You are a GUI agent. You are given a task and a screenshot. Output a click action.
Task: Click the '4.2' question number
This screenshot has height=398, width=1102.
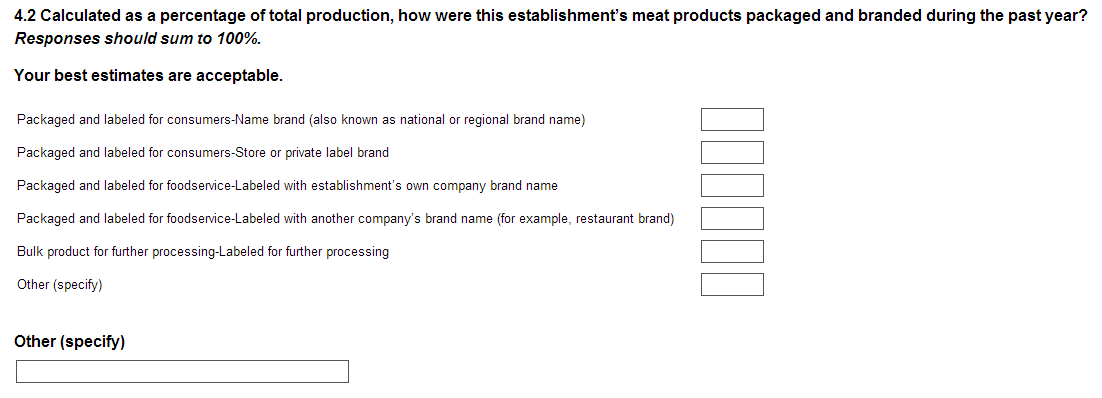tap(25, 16)
